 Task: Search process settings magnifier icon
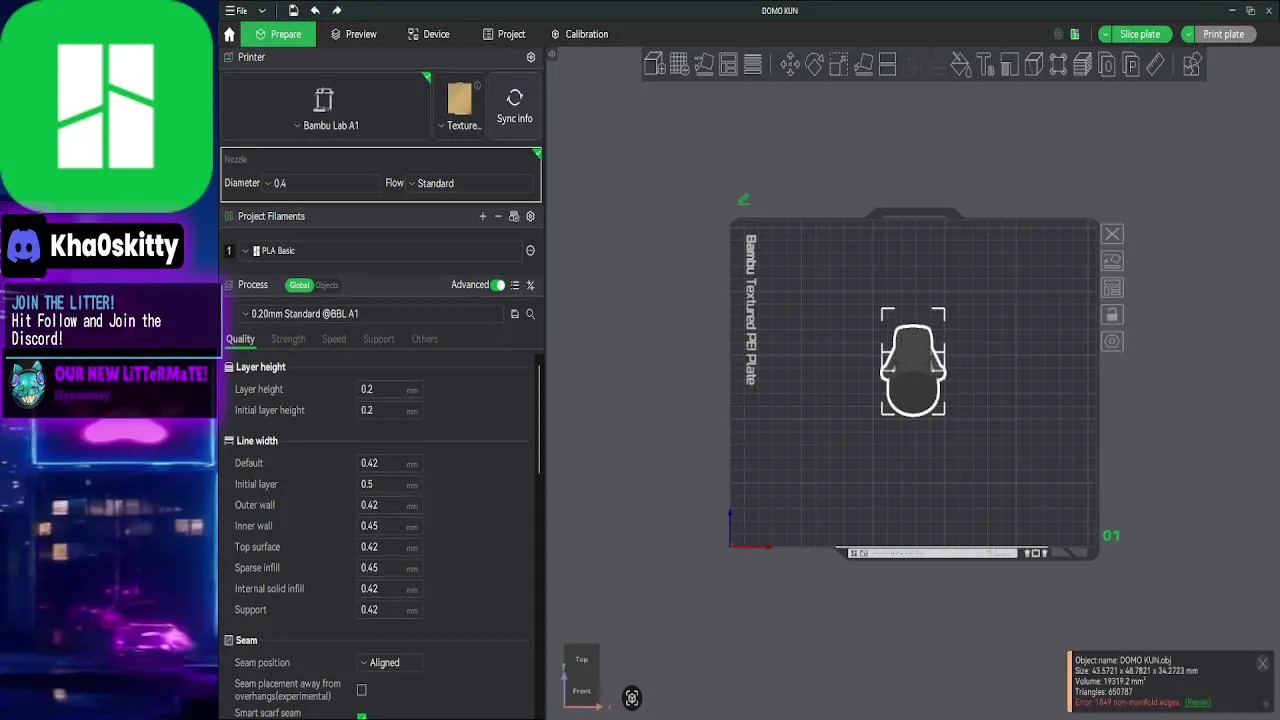531,314
